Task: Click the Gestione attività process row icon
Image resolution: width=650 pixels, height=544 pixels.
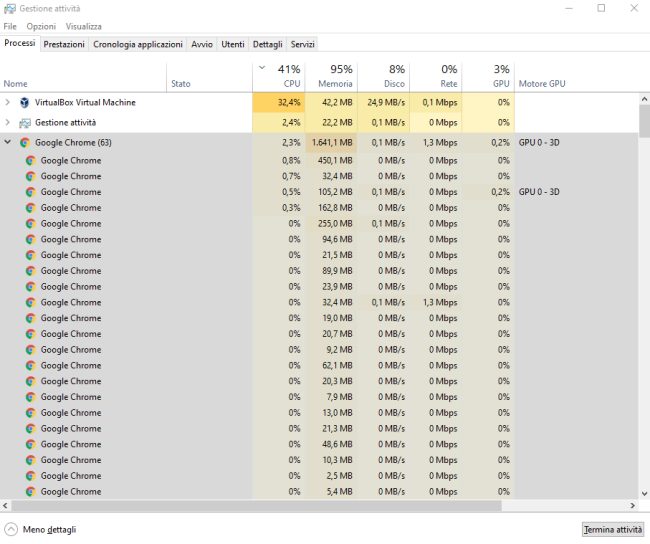Action: coord(25,123)
